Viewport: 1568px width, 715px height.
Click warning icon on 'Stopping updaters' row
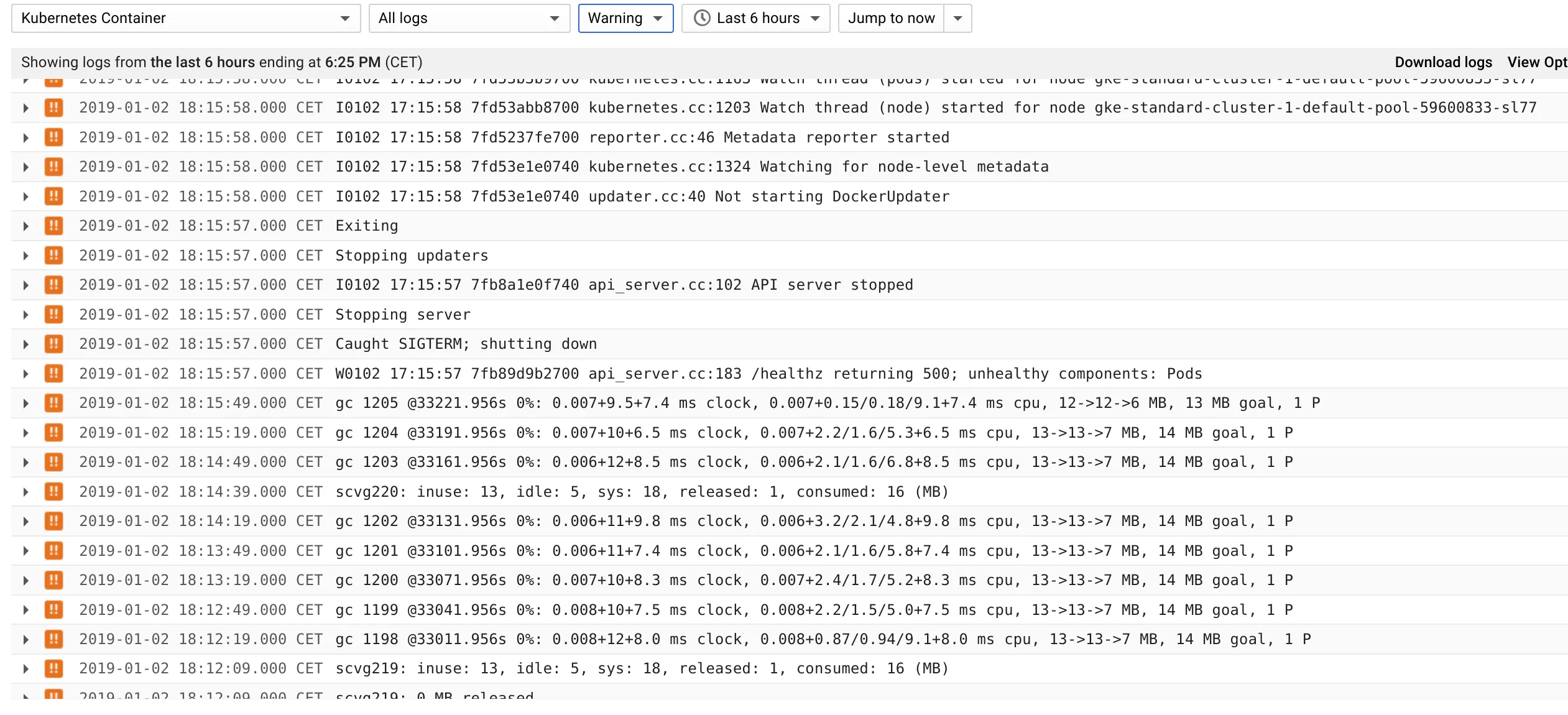tap(54, 256)
